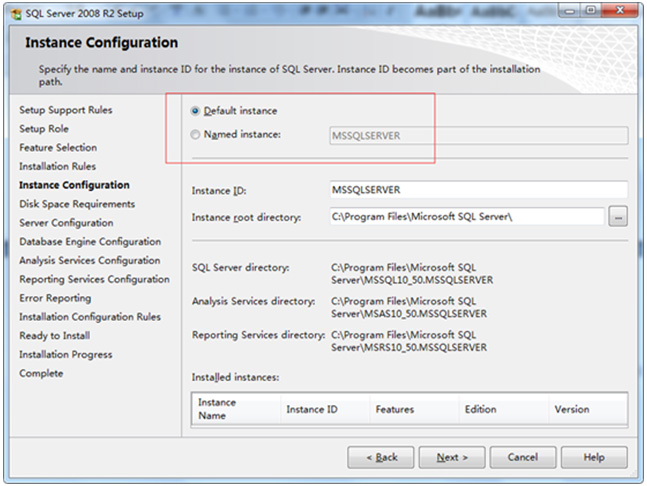Go back with the Back button
The height and width of the screenshot is (486, 647).
(380, 457)
